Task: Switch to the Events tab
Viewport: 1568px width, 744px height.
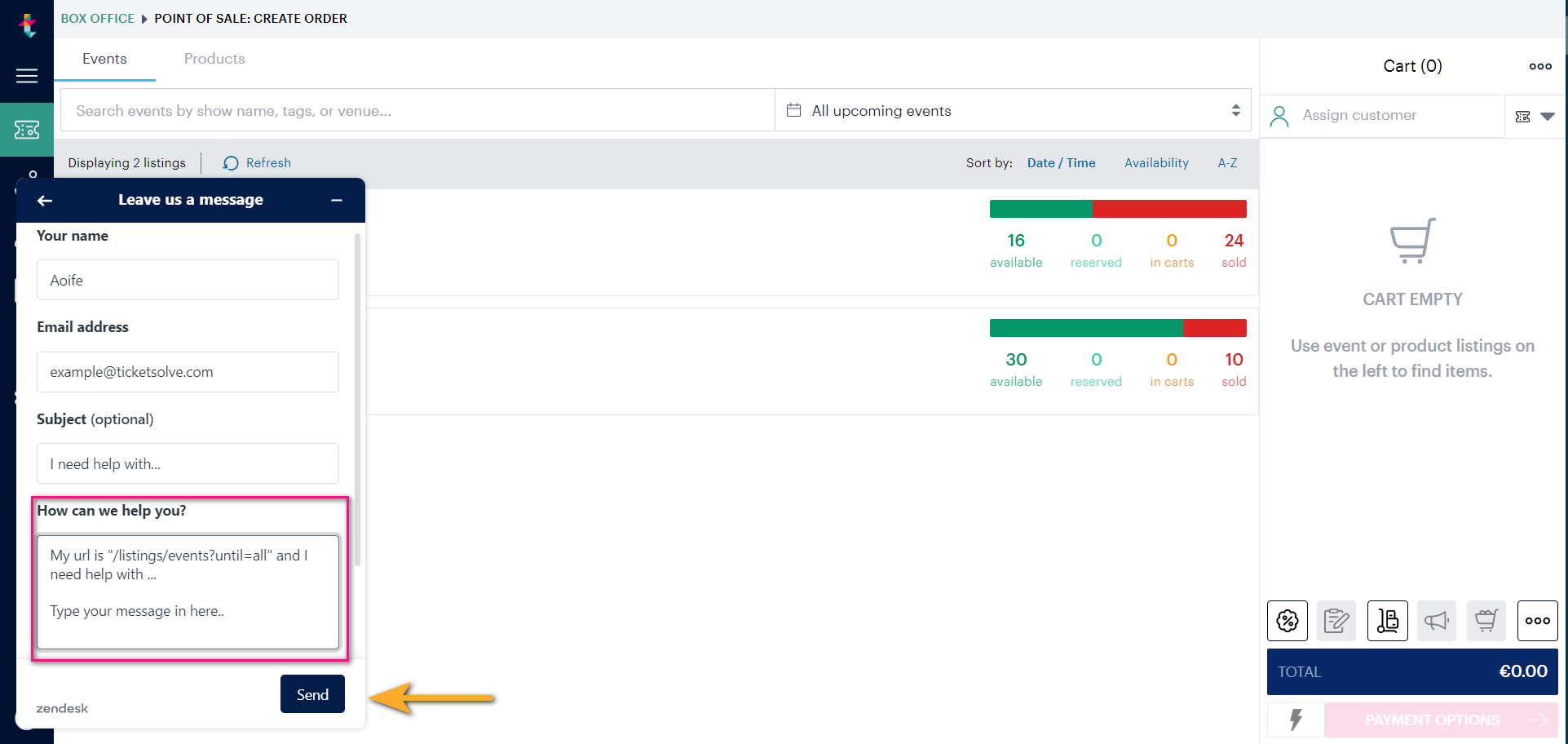Action: coord(104,59)
